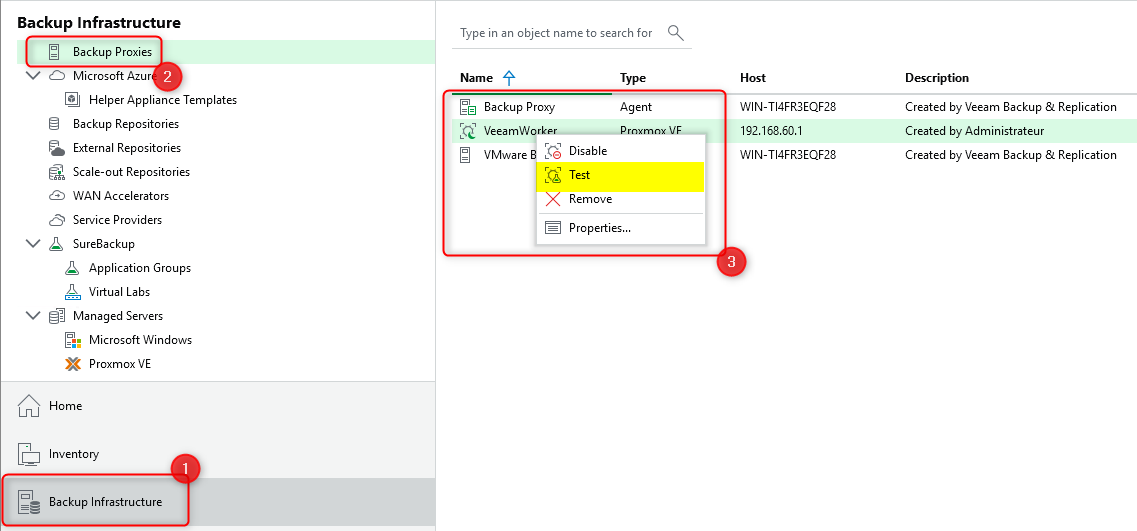Choose Test from the context menu

620,175
